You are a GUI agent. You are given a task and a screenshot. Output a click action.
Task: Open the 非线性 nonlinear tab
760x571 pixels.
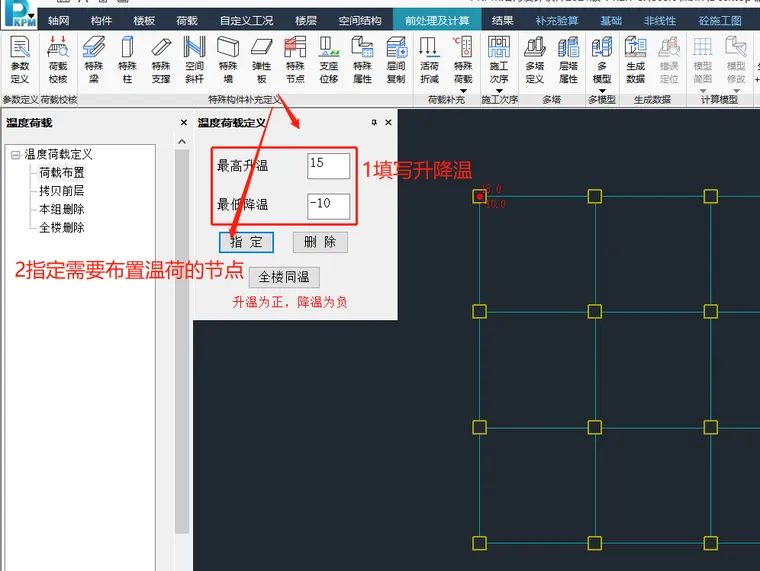[660, 20]
